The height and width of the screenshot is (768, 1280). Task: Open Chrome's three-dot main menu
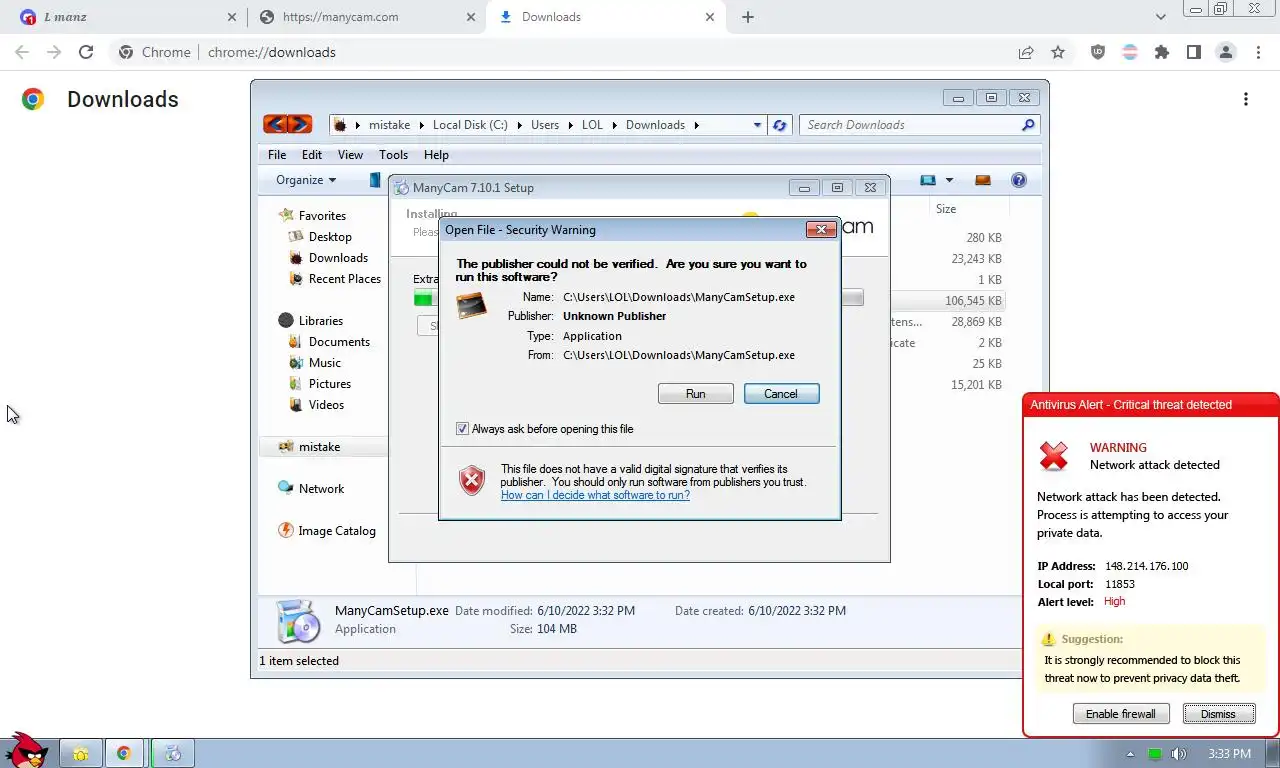[x=1259, y=52]
